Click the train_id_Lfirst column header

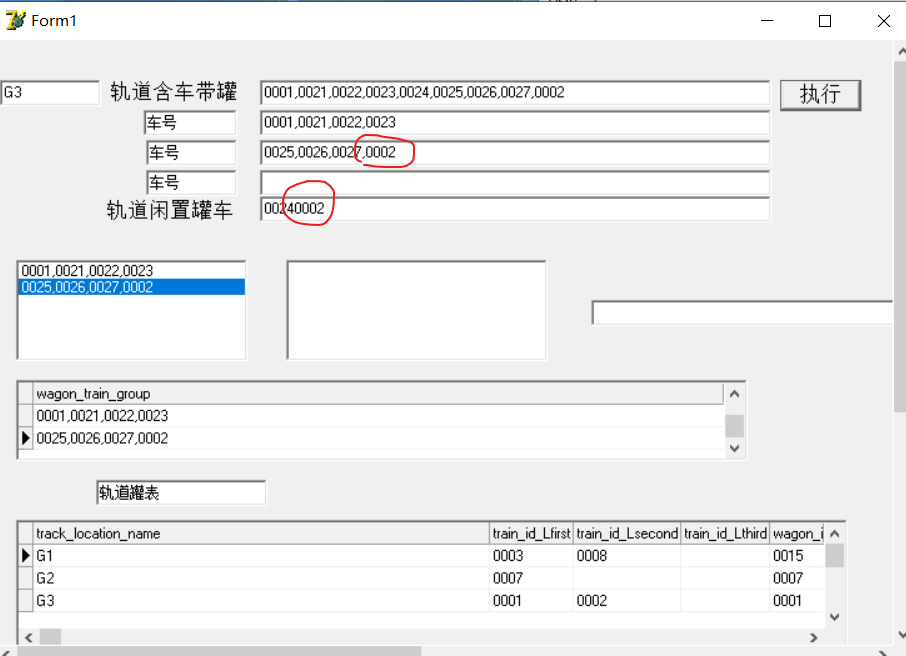(x=531, y=533)
